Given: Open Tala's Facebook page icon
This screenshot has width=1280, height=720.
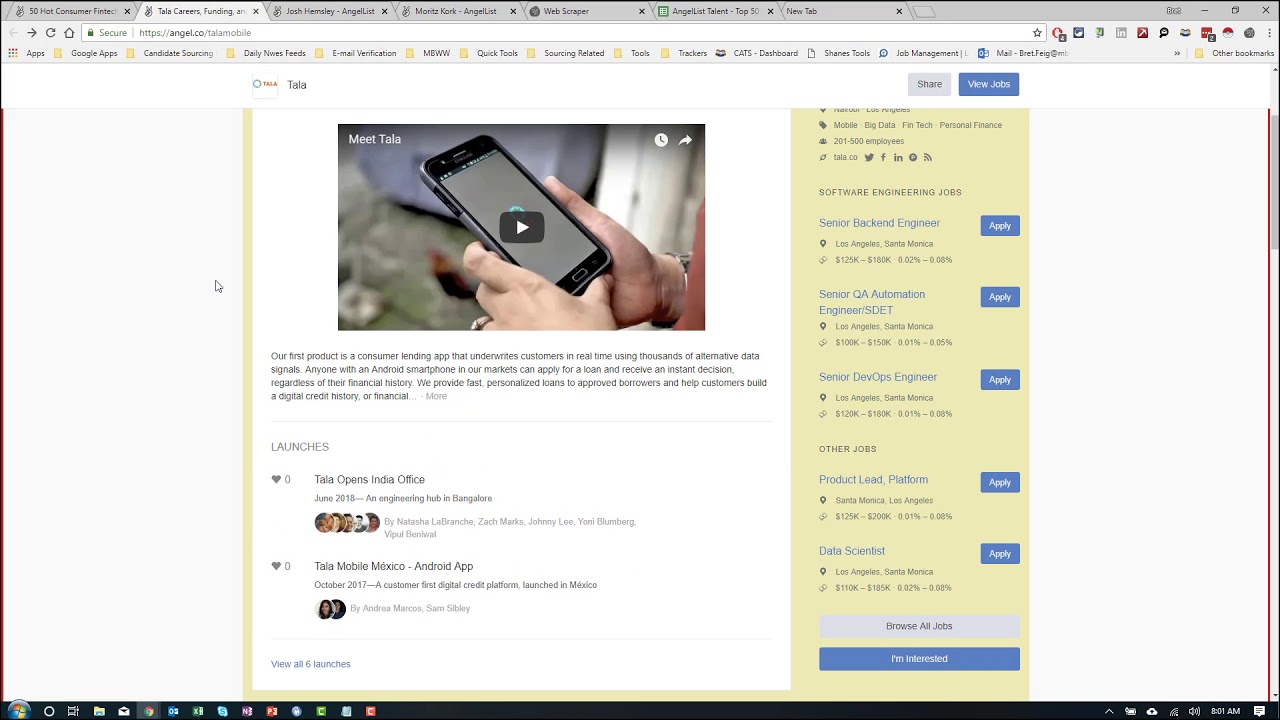Looking at the screenshot, I should 883,157.
